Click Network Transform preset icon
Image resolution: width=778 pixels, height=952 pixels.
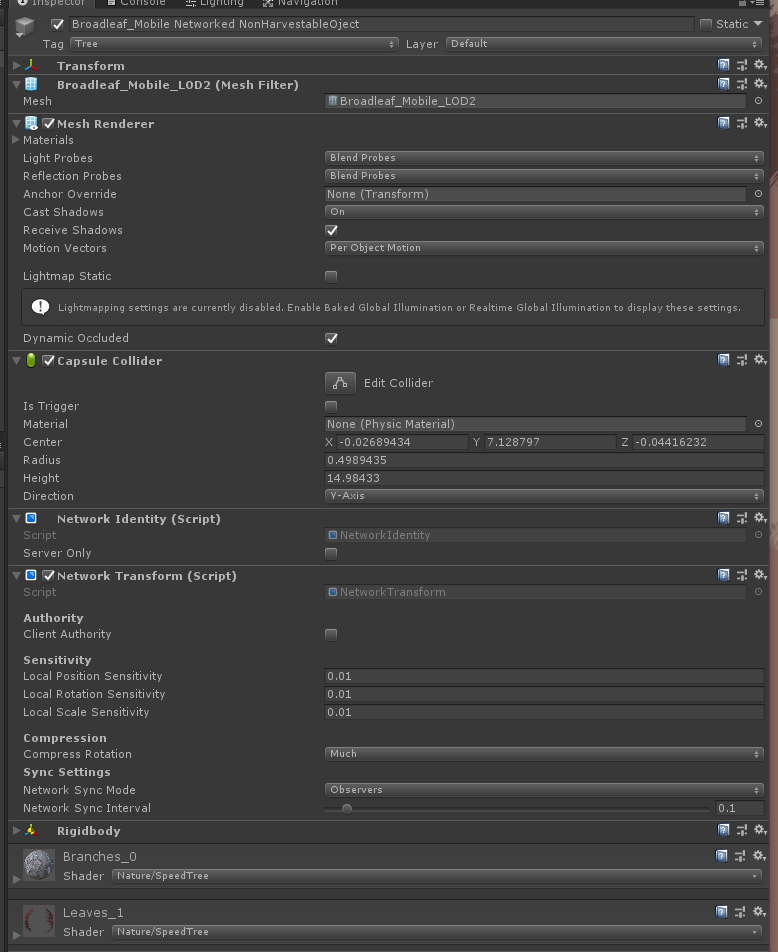[x=742, y=575]
